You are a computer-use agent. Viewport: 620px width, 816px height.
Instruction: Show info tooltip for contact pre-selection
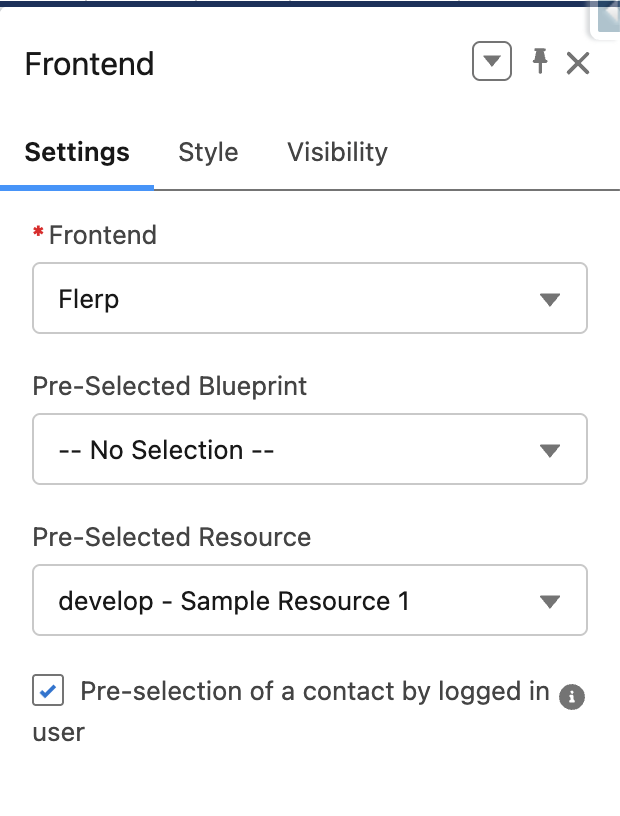tap(571, 697)
